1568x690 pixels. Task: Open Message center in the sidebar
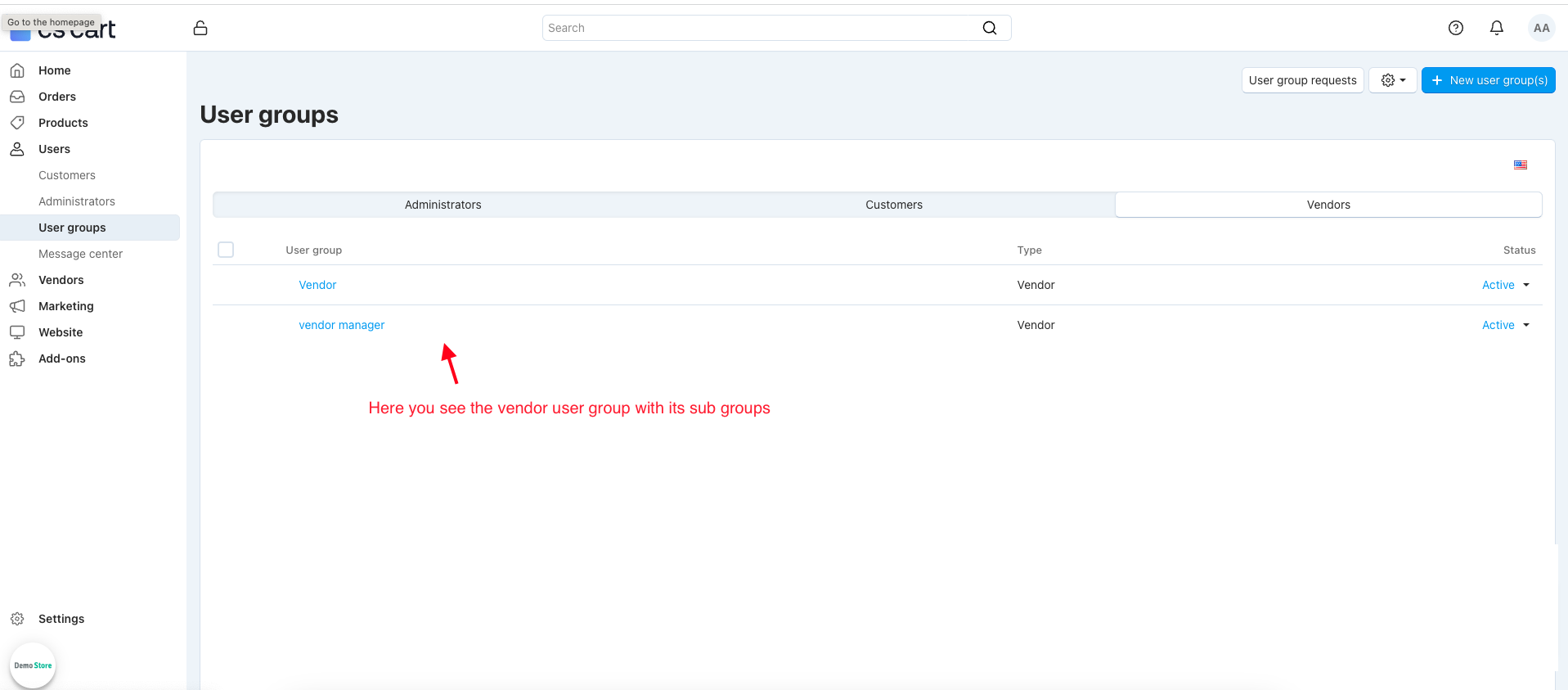[80, 254]
